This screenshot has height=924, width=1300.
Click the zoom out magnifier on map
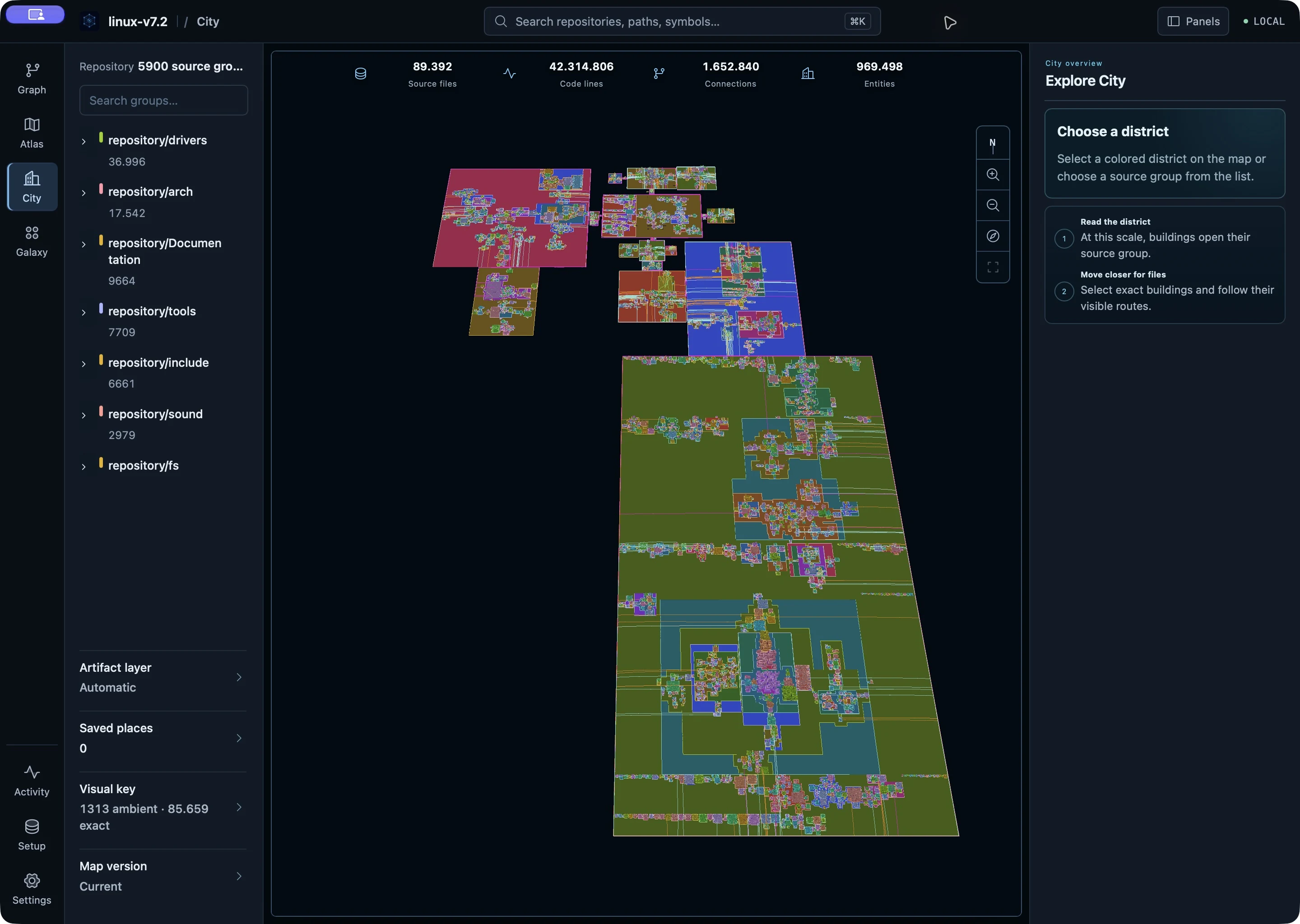click(993, 205)
